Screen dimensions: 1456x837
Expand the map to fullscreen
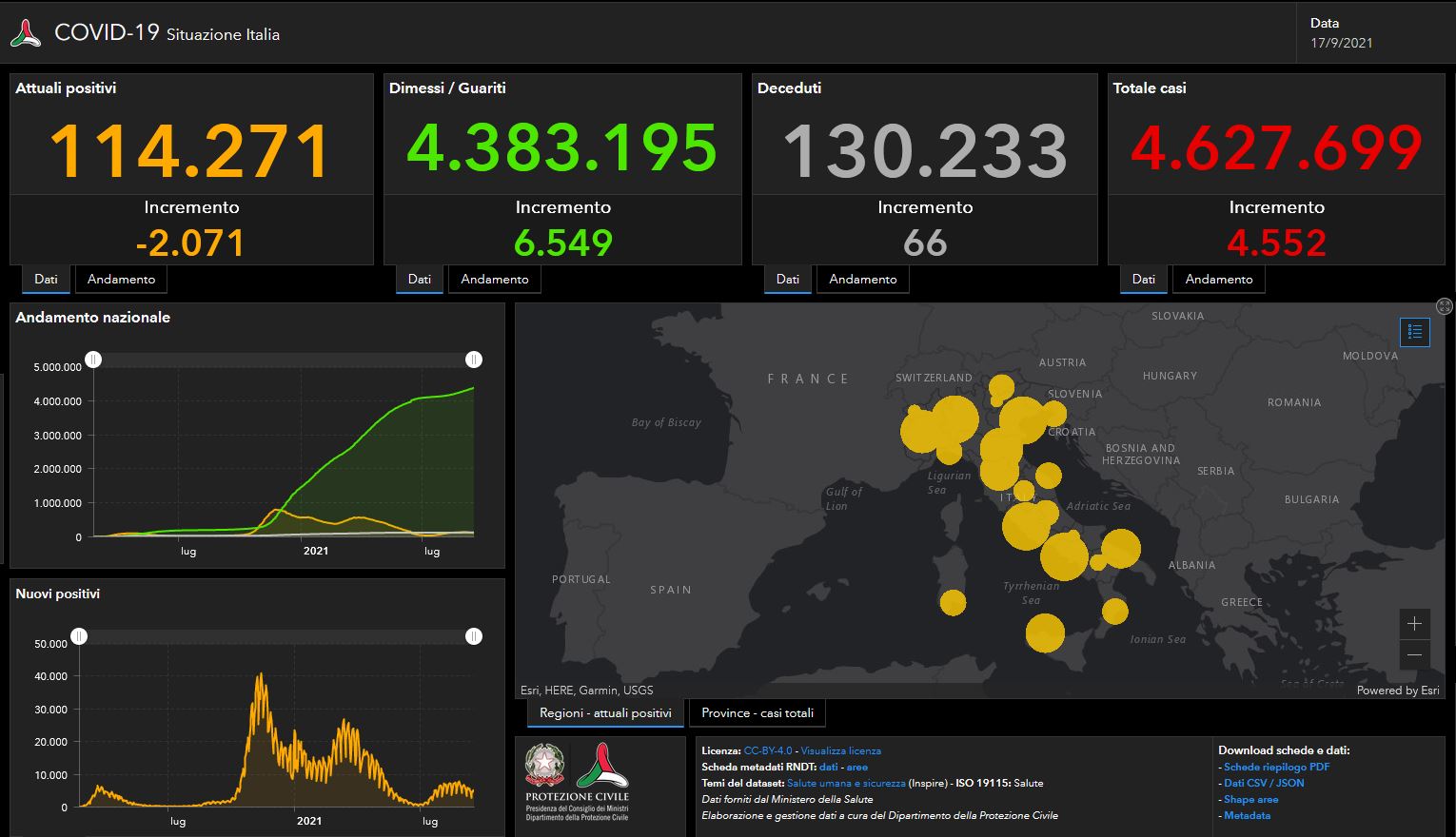tap(1444, 306)
